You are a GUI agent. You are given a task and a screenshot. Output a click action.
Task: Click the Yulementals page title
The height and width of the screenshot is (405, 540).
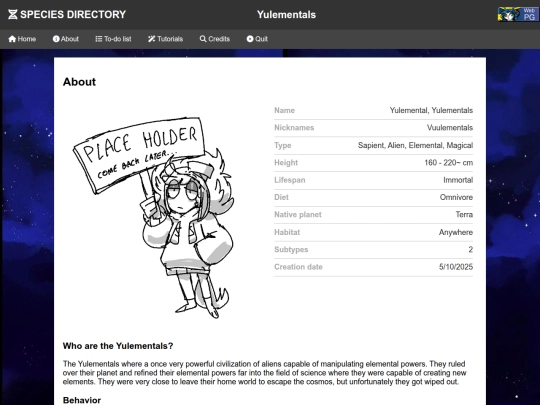click(x=286, y=14)
